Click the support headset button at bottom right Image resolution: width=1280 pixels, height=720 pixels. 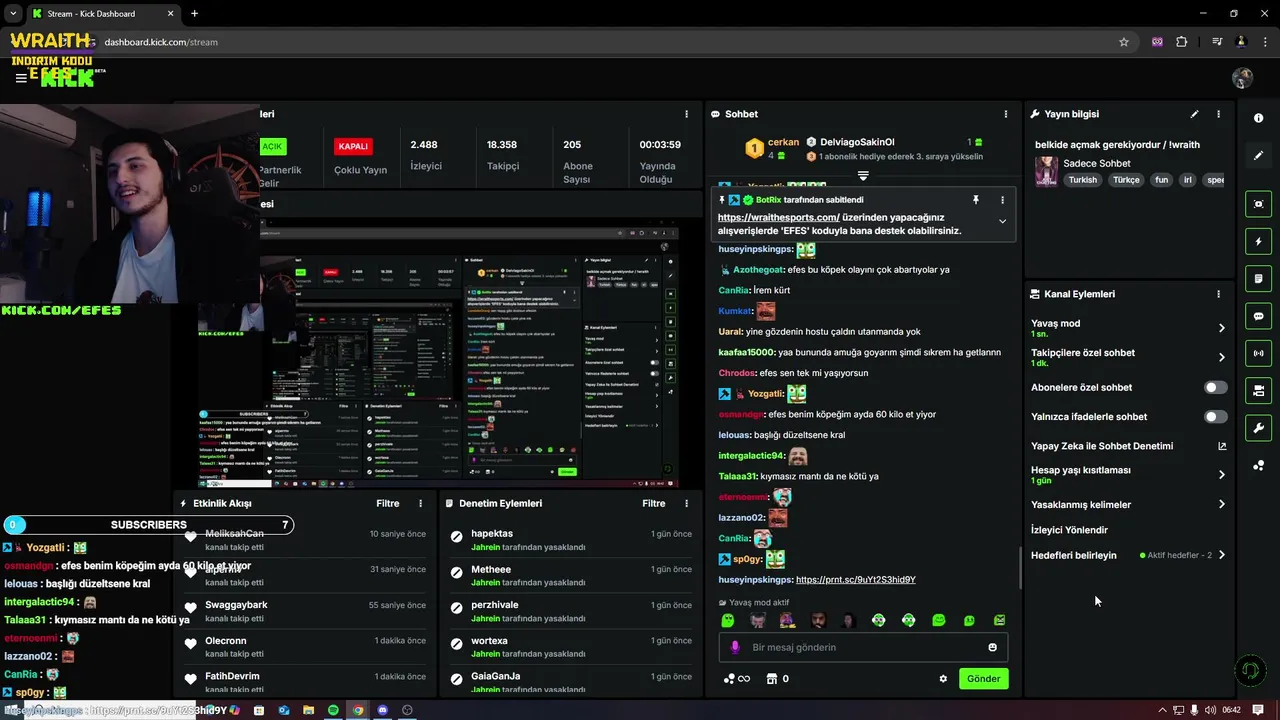pos(1250,670)
